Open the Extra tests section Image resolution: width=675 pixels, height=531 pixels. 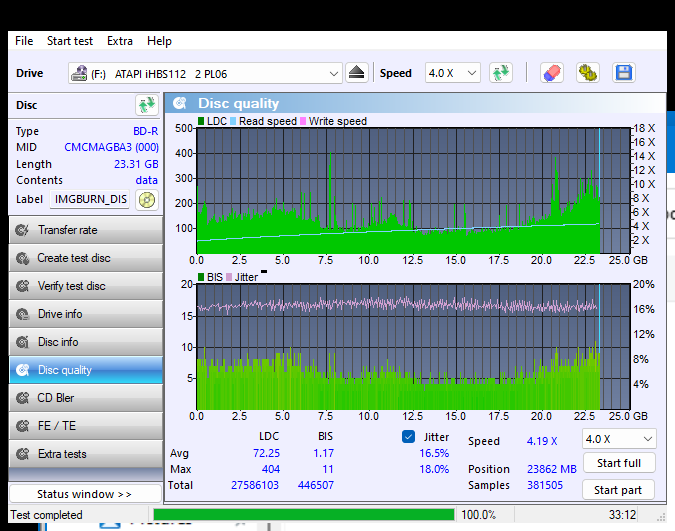click(x=86, y=454)
